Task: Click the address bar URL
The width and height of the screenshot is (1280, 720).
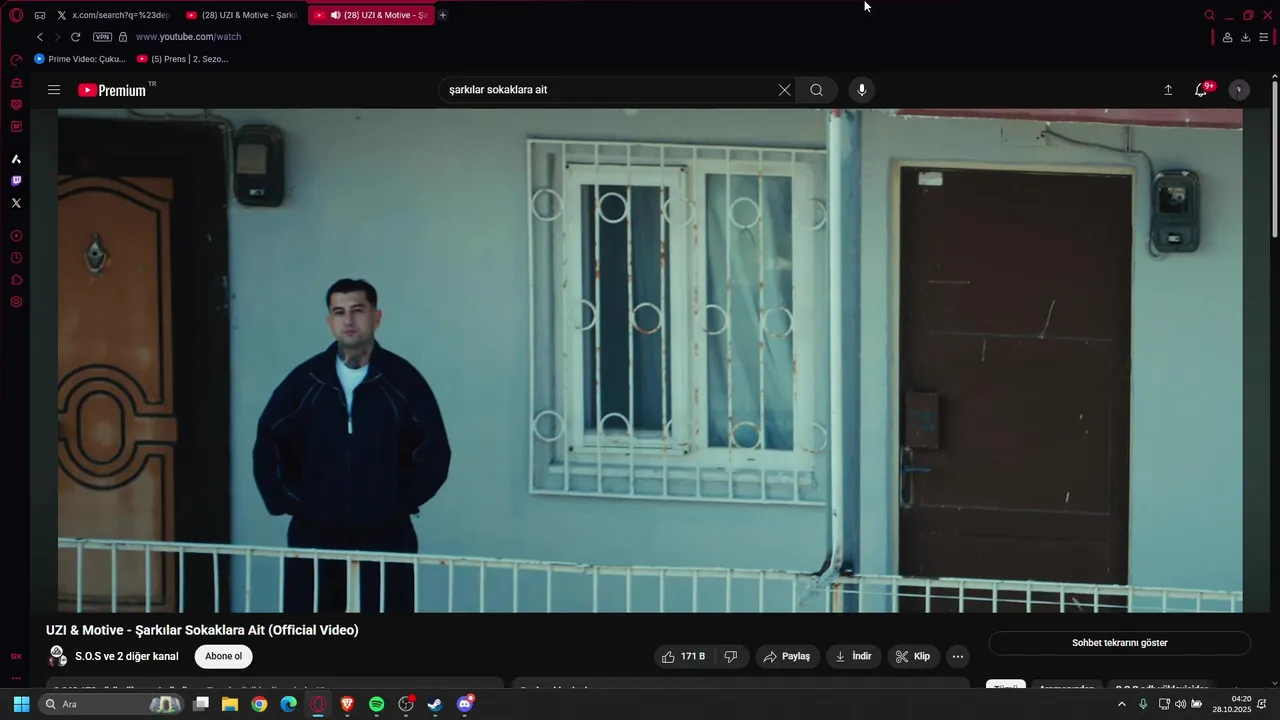Action: pyautogui.click(x=188, y=37)
